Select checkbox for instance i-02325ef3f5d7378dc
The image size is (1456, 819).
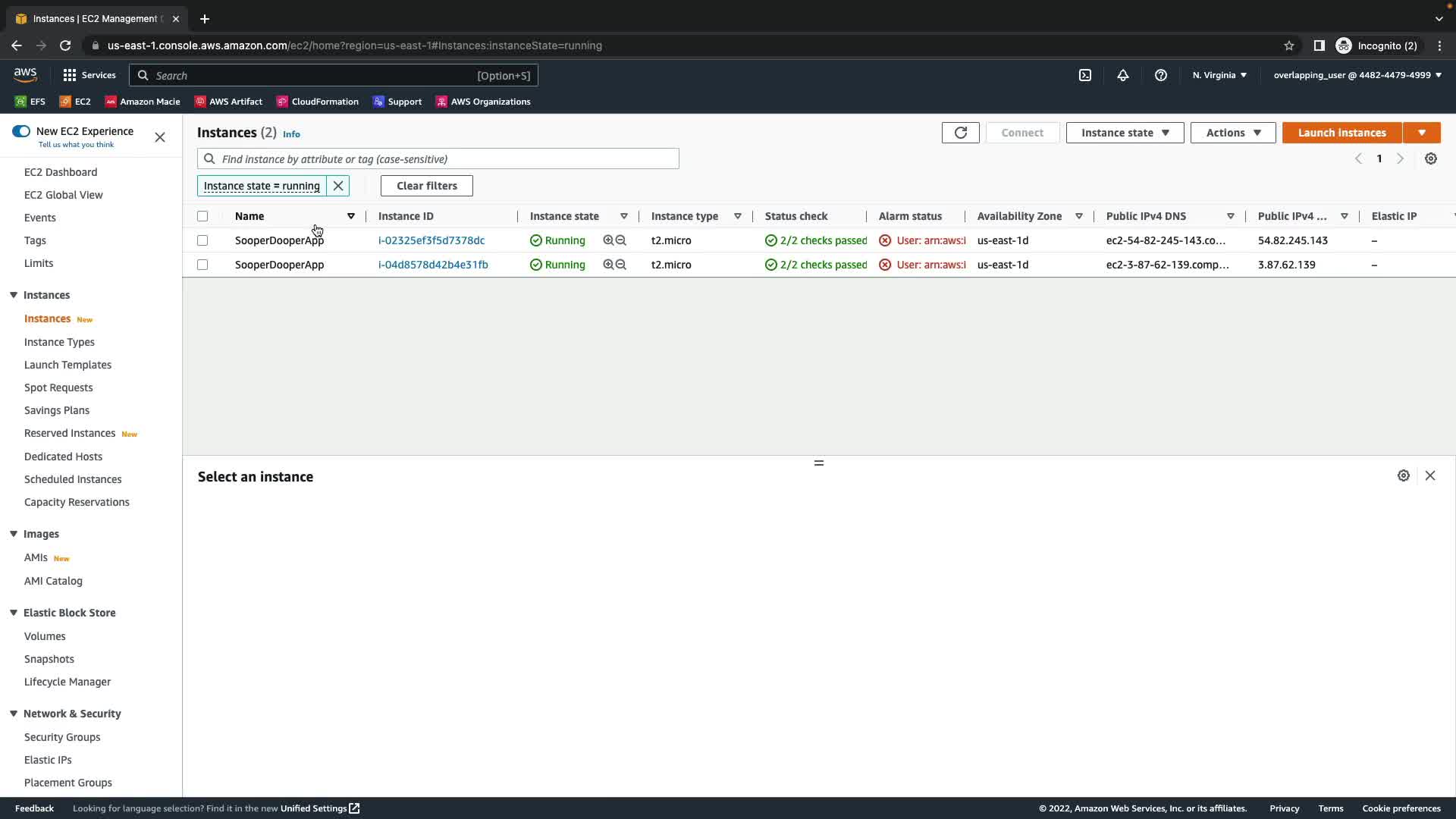pyautogui.click(x=202, y=240)
